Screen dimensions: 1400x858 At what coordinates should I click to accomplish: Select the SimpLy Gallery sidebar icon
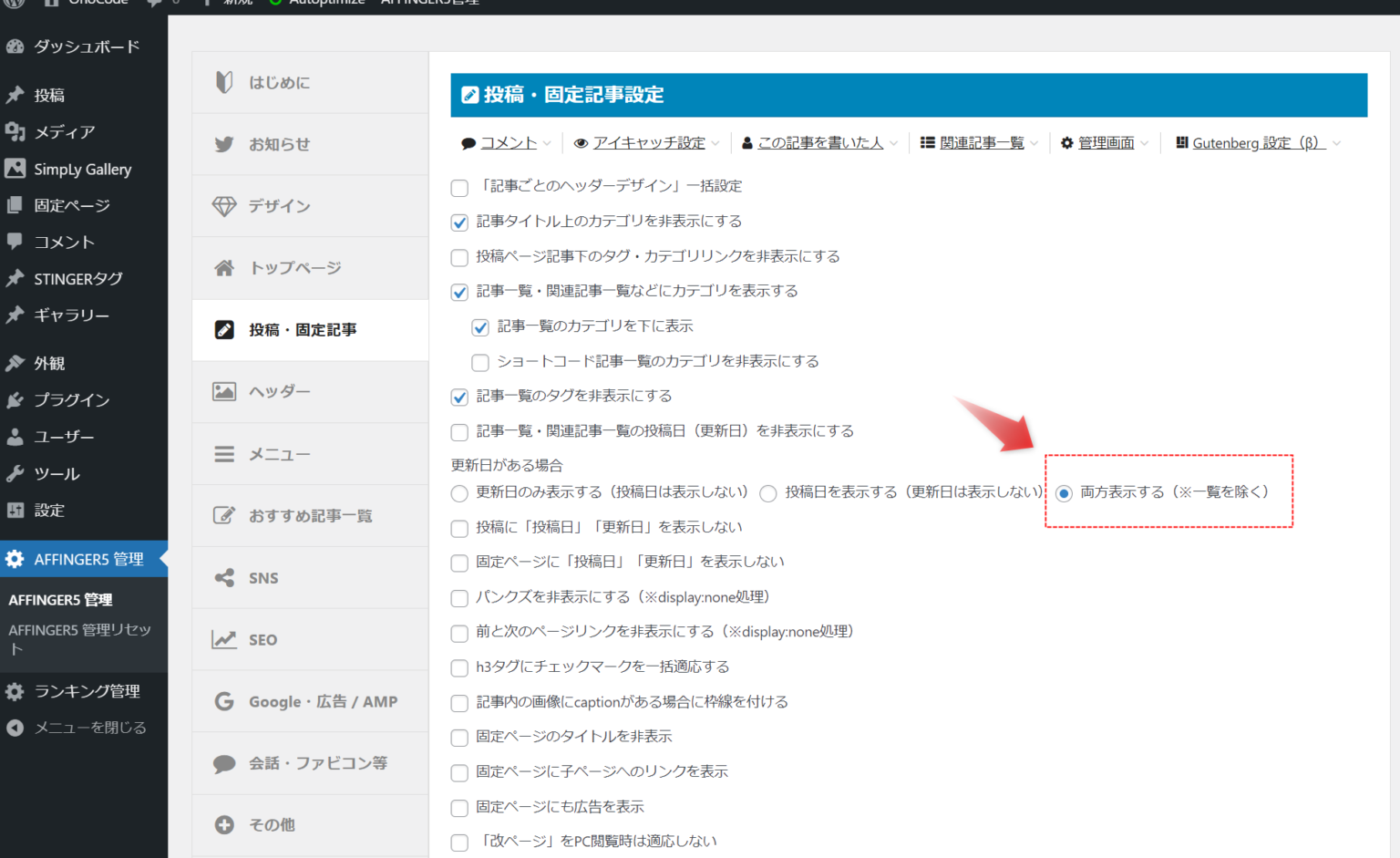pyautogui.click(x=16, y=169)
